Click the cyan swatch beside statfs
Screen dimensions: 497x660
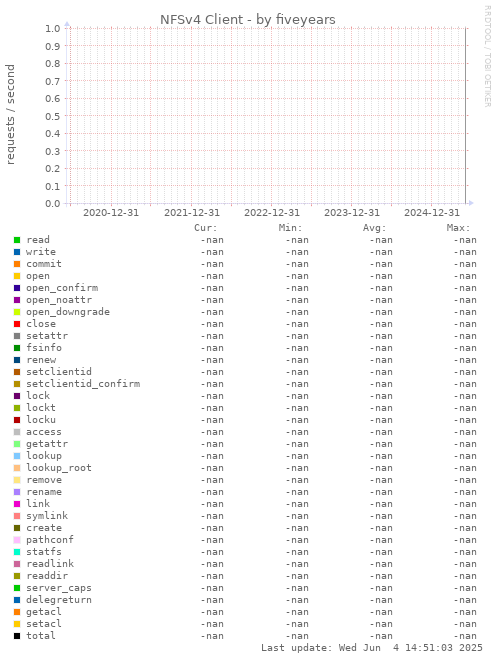17,552
